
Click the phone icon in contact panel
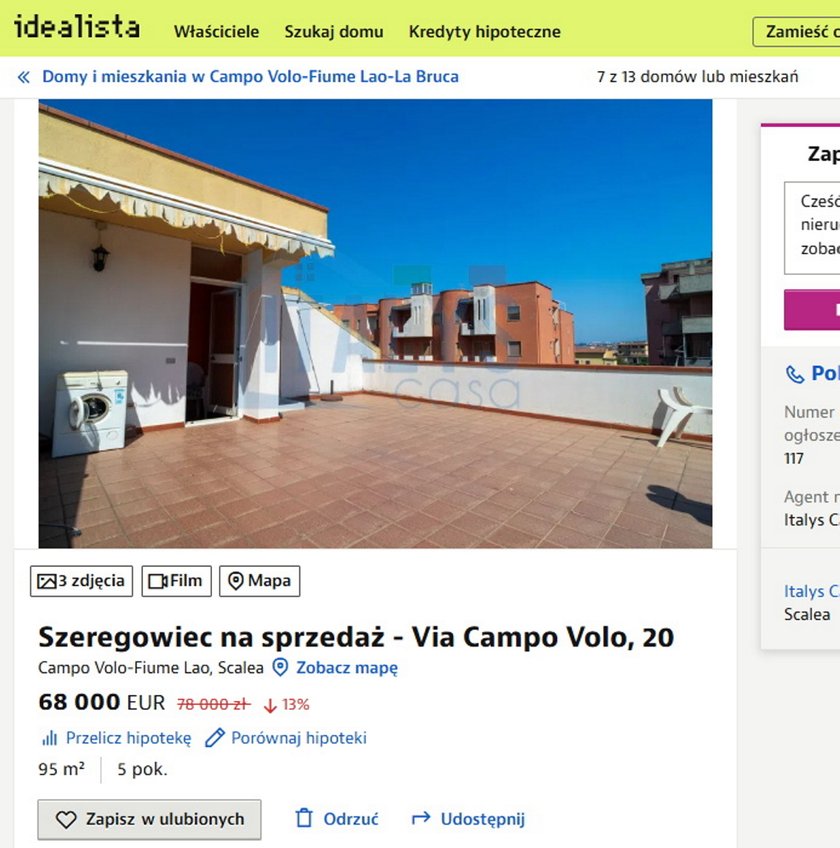point(795,374)
